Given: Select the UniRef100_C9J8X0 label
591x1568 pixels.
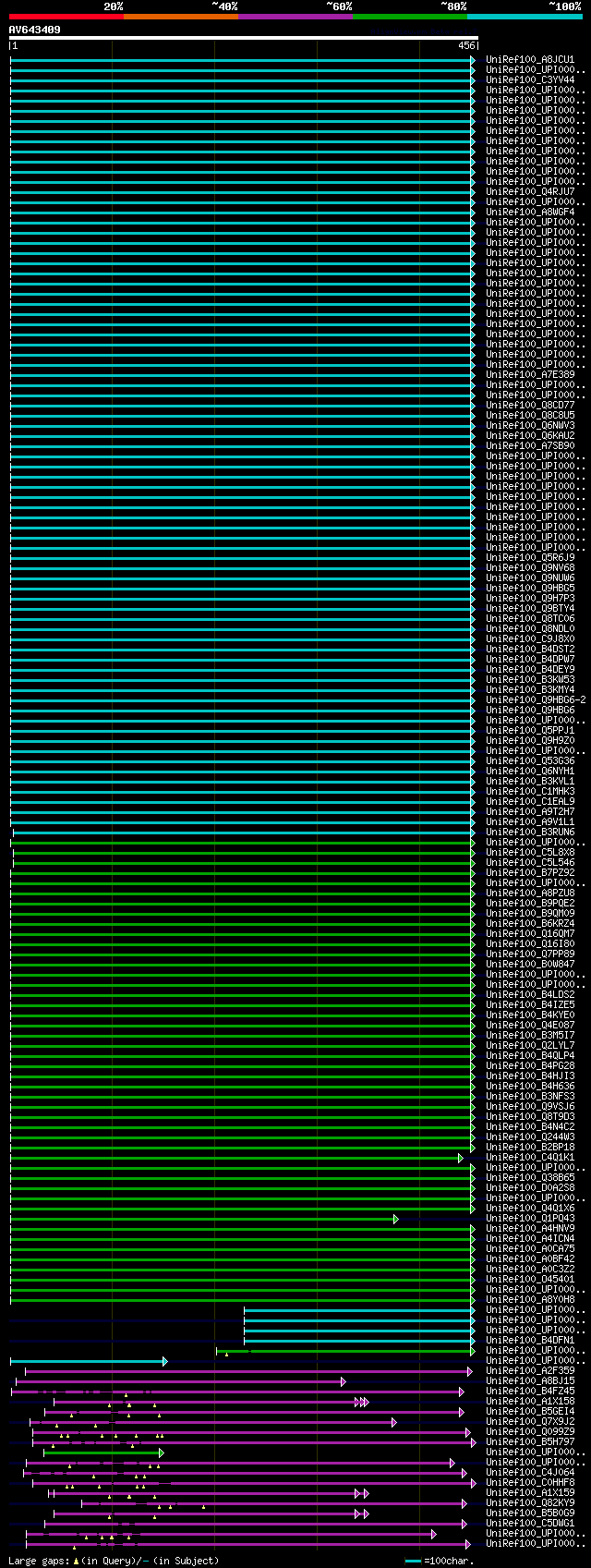Looking at the screenshot, I should tap(530, 639).
